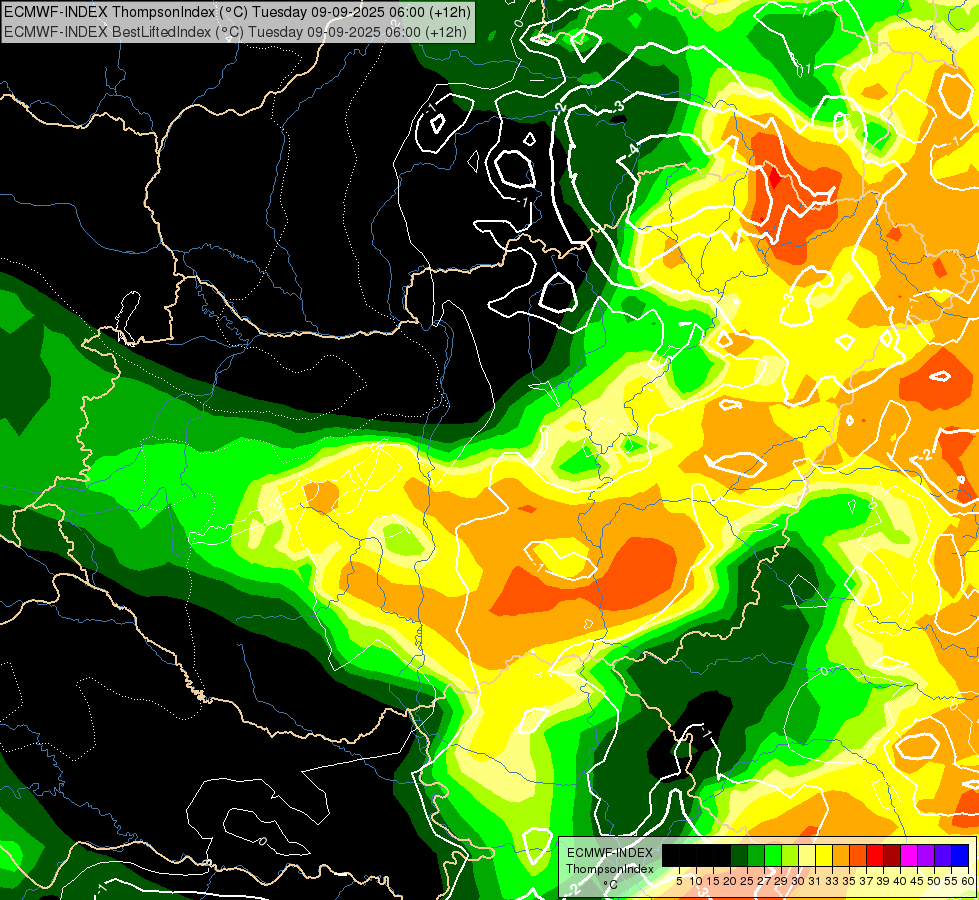The height and width of the screenshot is (900, 979).
Task: Select the blue 55-60 legend swatch
Action: [960, 855]
